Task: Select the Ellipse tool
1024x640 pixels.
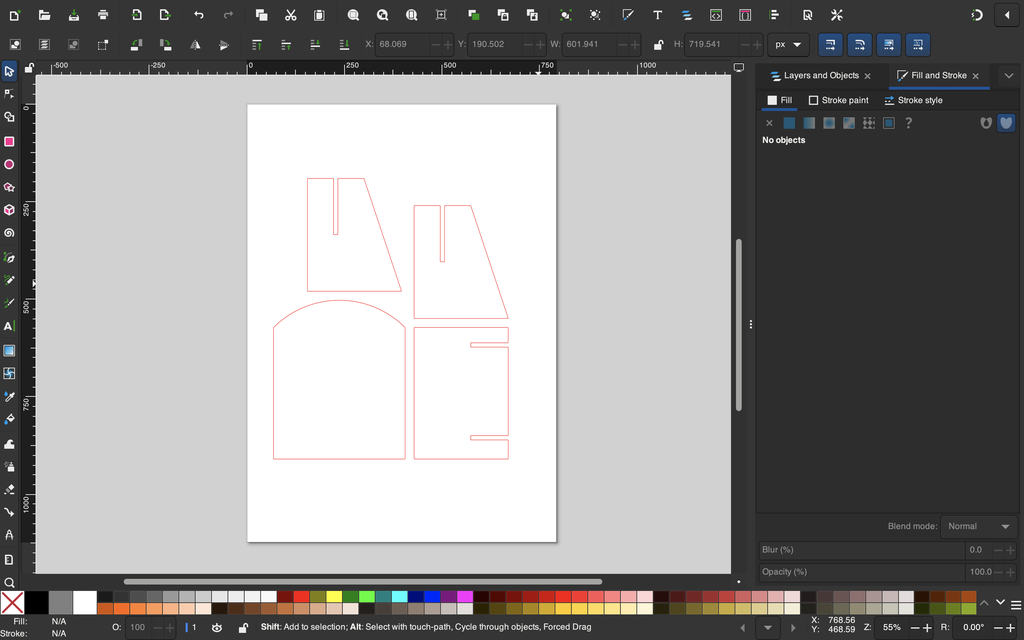Action: [x=9, y=165]
